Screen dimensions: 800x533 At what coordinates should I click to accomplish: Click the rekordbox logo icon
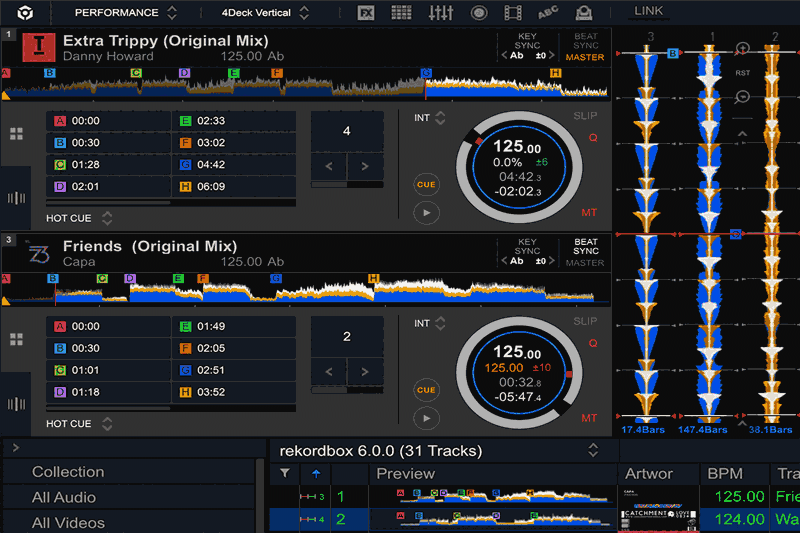[x=26, y=12]
